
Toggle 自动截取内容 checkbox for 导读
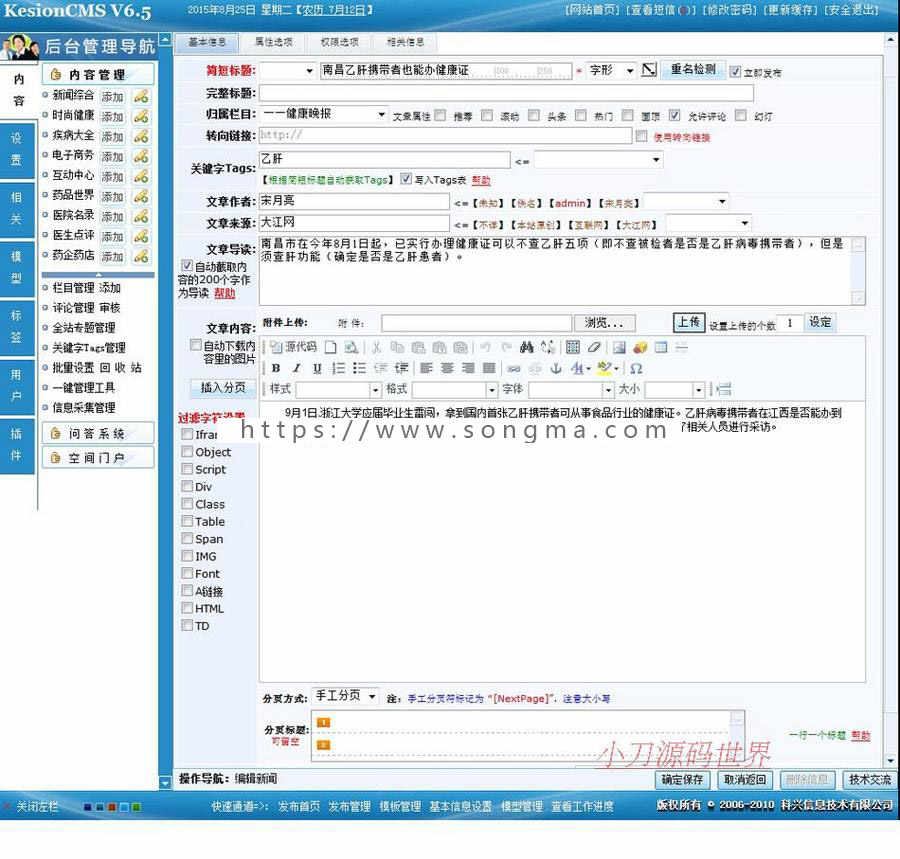187,266
